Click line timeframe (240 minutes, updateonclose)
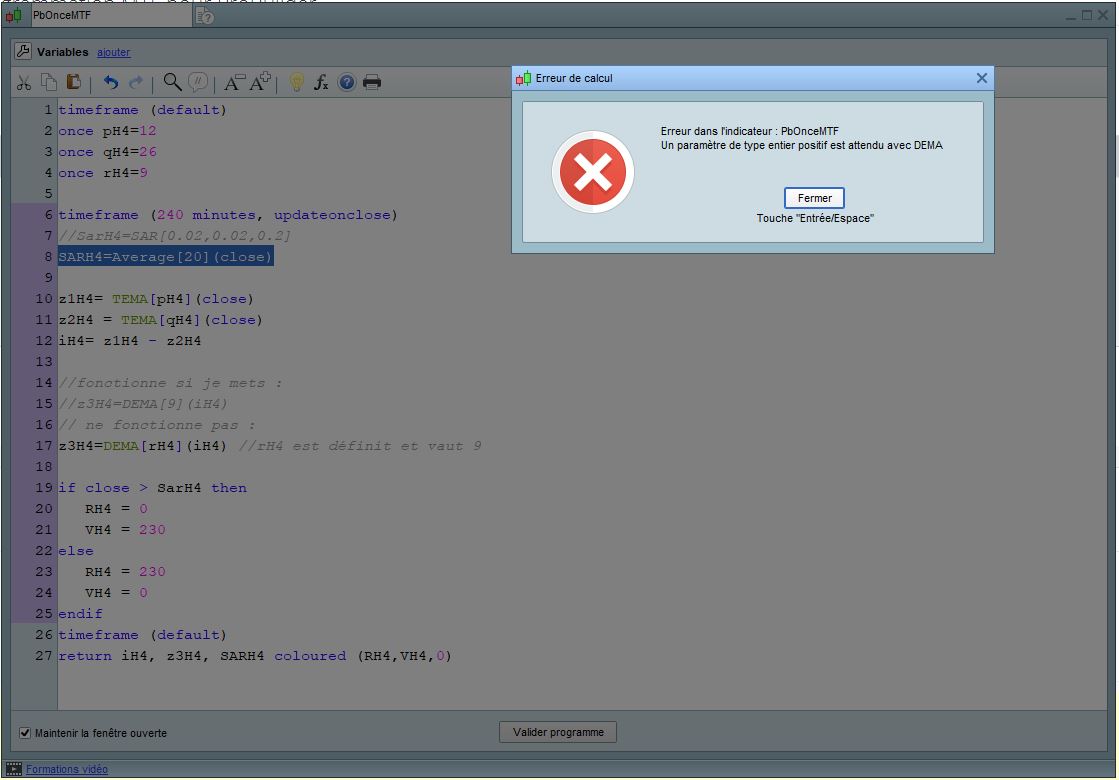 pos(228,215)
